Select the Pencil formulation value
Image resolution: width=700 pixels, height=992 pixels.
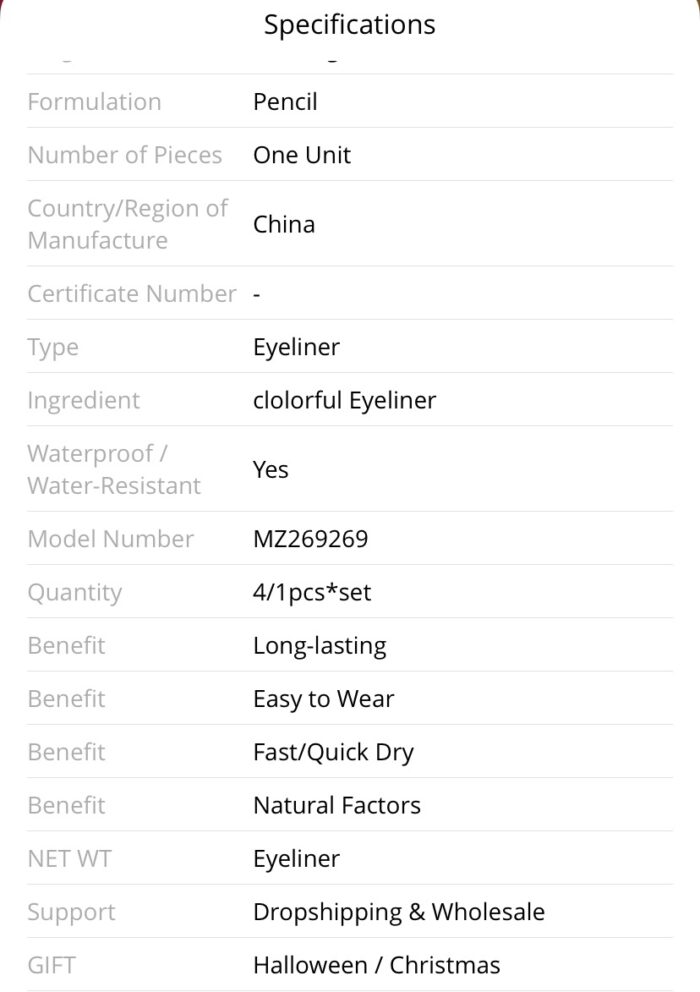pos(285,102)
